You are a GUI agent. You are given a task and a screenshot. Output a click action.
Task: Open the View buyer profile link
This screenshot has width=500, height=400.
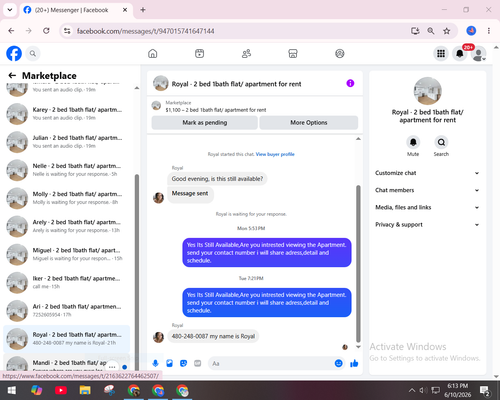(275, 154)
